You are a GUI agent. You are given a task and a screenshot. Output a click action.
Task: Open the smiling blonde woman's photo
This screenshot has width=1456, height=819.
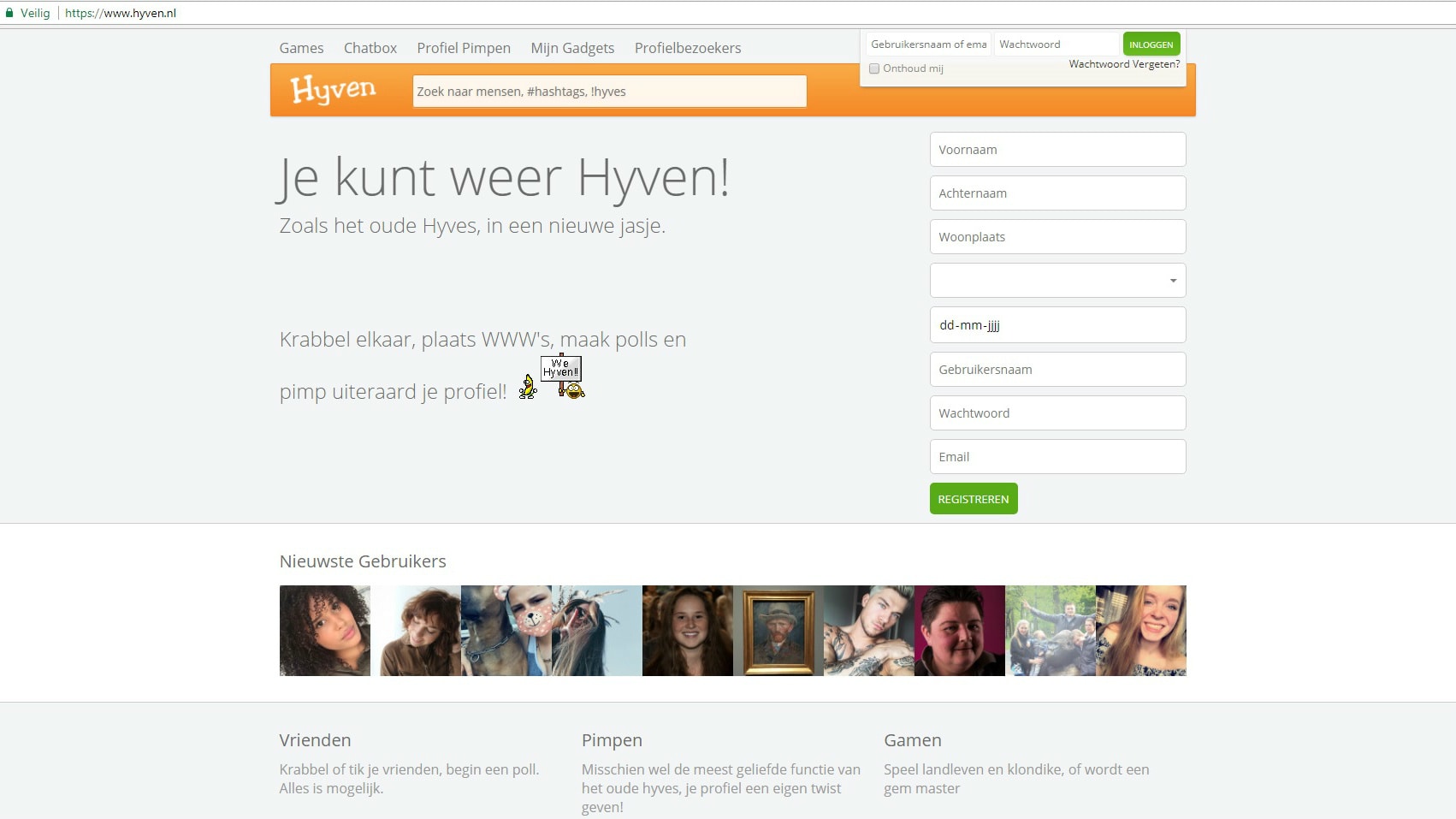1141,631
